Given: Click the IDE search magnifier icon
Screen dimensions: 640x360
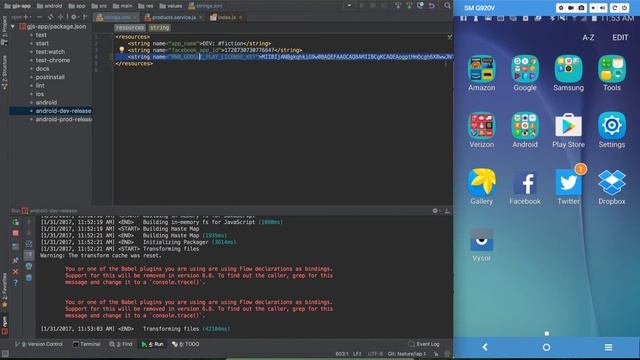Looking at the screenshot, I should [447, 6].
